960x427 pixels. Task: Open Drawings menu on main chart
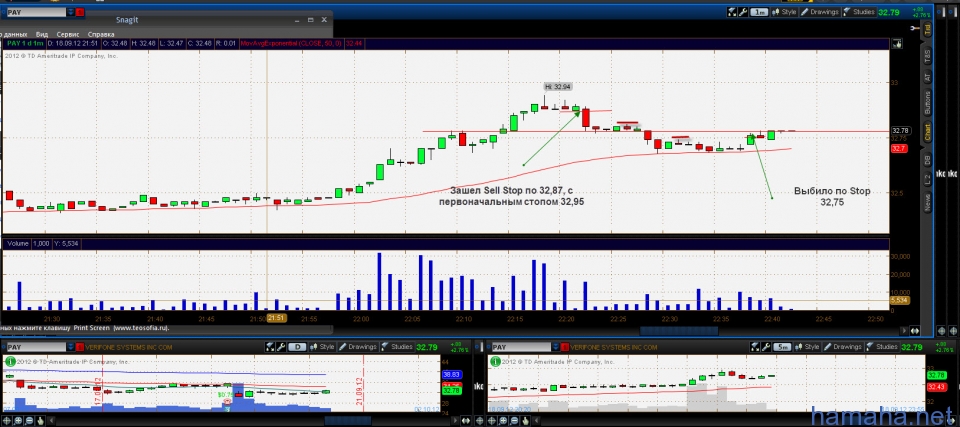tap(820, 12)
